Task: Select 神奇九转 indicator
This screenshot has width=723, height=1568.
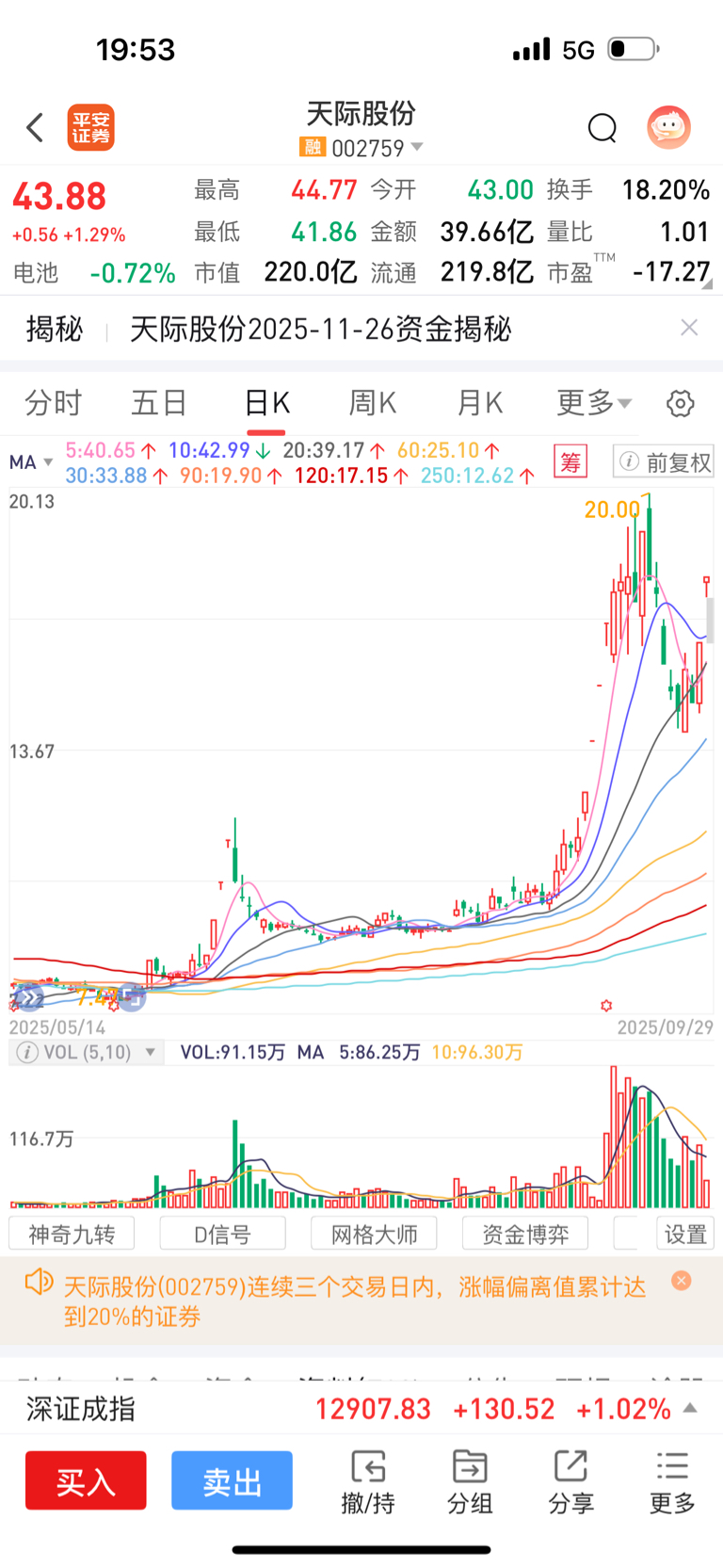Action: click(72, 1234)
